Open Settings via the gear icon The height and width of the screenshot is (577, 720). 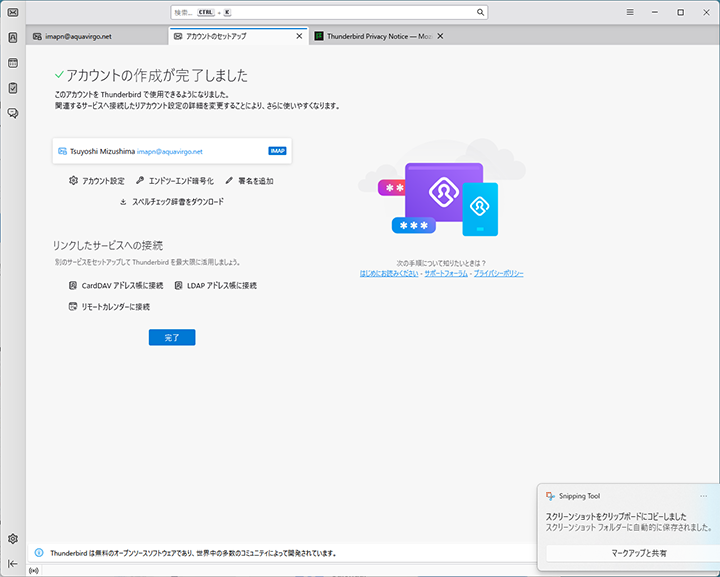pyautogui.click(x=13, y=539)
